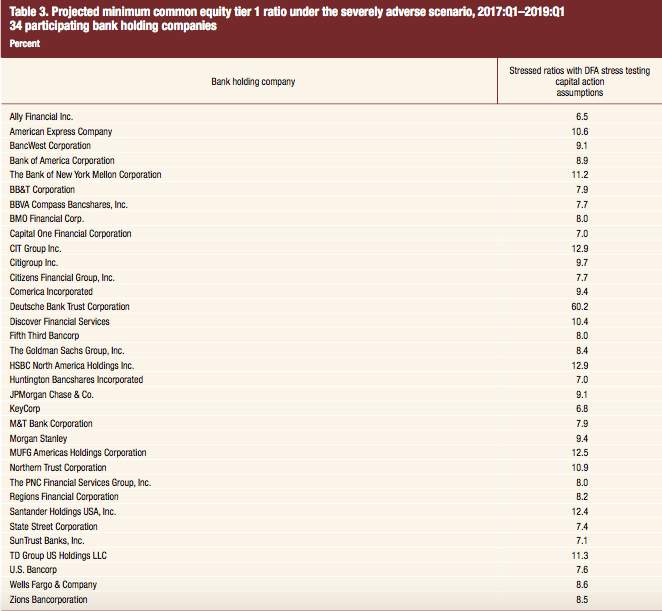This screenshot has width=662, height=611.
Task: Select 'The PNC Financial Services Group, Inc.'
Action: point(80,482)
